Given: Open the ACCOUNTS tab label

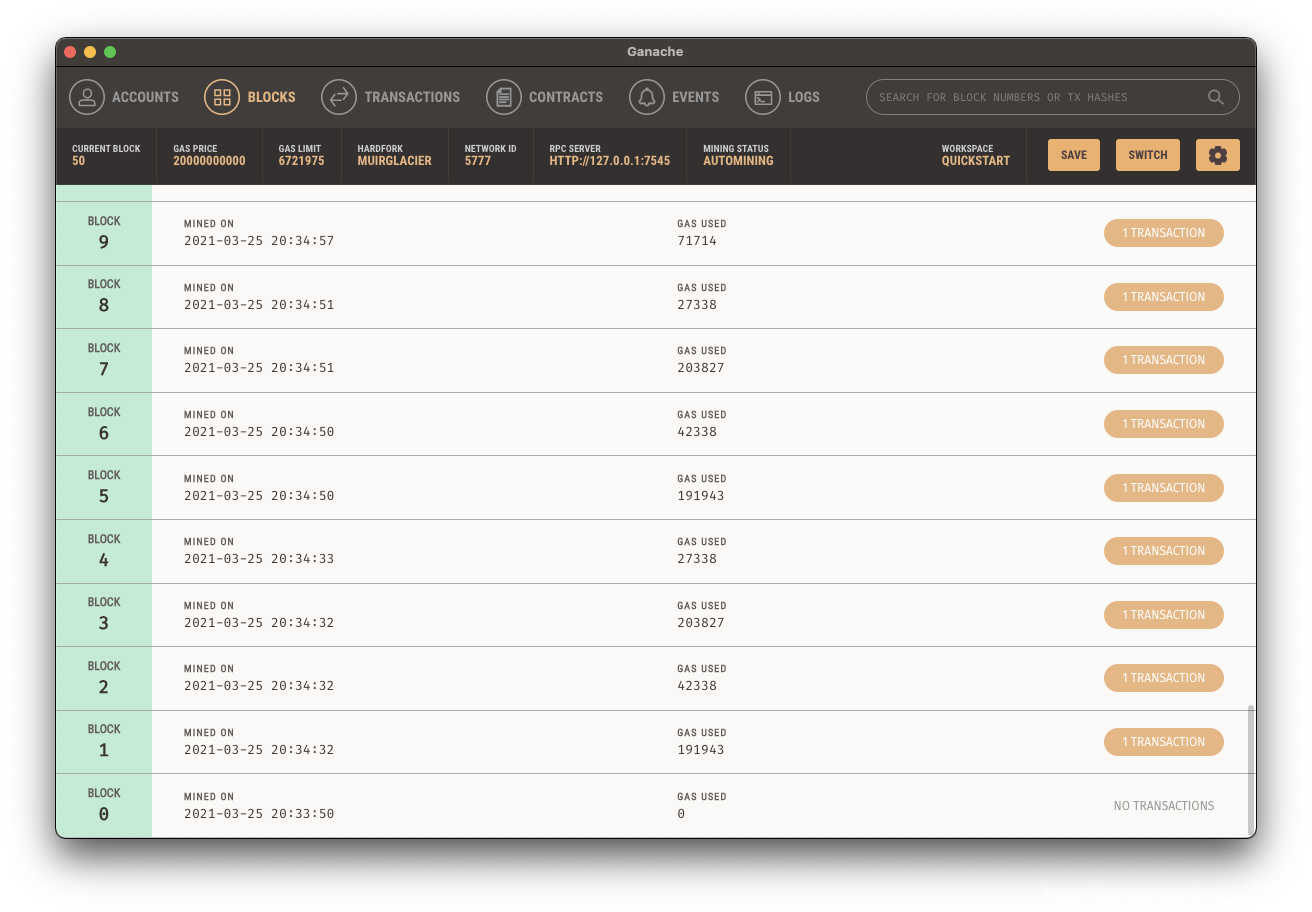Looking at the screenshot, I should point(145,97).
